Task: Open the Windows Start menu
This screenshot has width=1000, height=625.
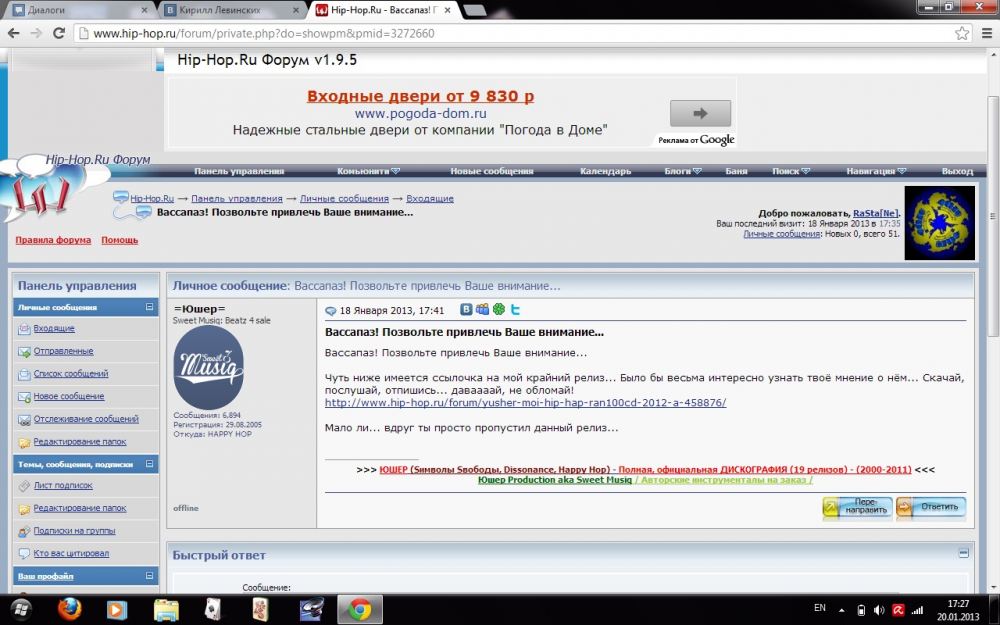Action: click(x=20, y=610)
